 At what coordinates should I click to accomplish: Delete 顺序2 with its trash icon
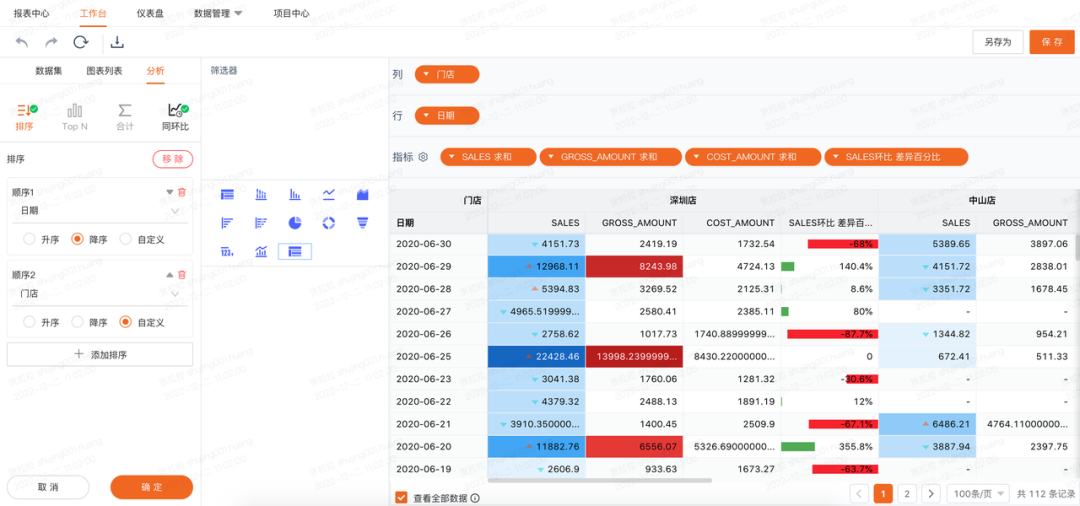pyautogui.click(x=182, y=274)
